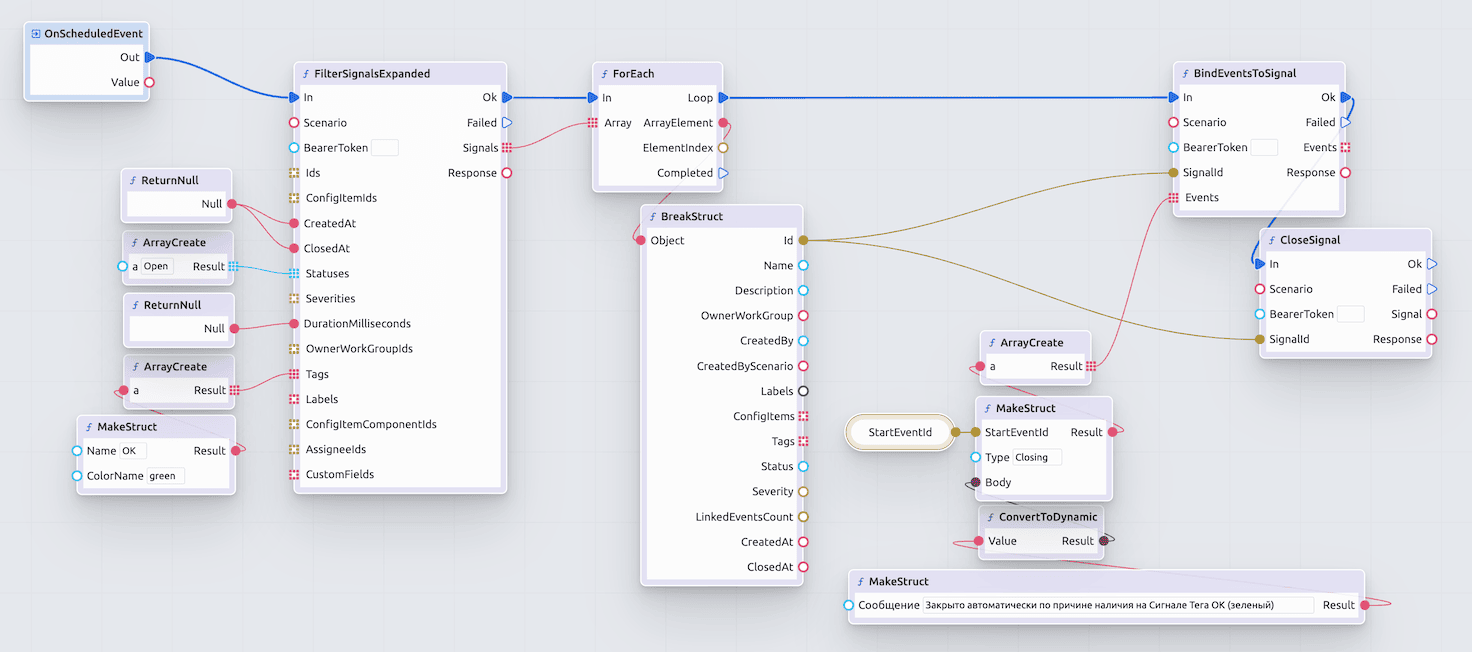
Task: Click the Value pin on OnScheduledEvent node
Action: click(150, 83)
